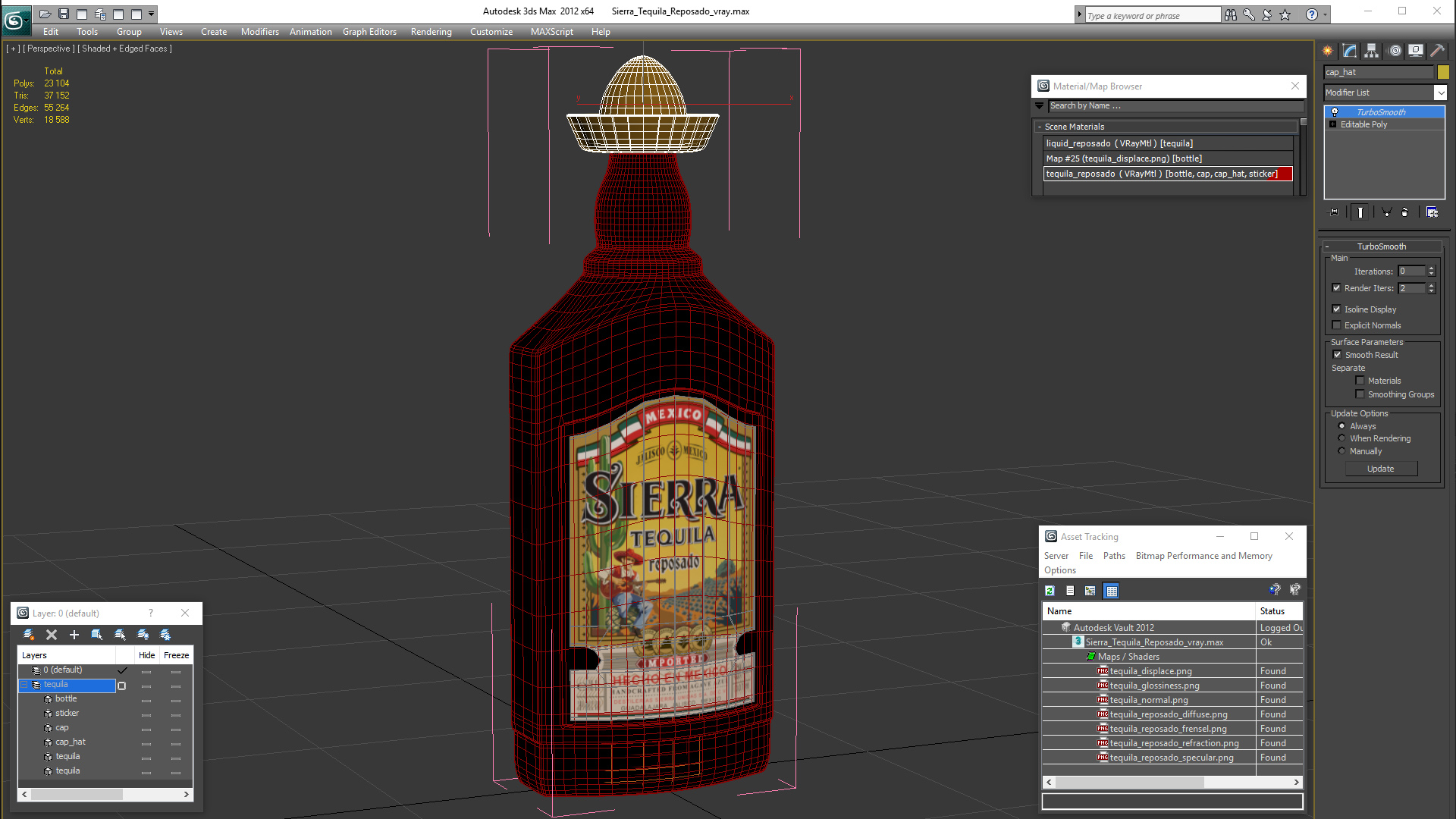1456x819 pixels.
Task: Switch to the Utilities hammer panel
Action: [1437, 51]
